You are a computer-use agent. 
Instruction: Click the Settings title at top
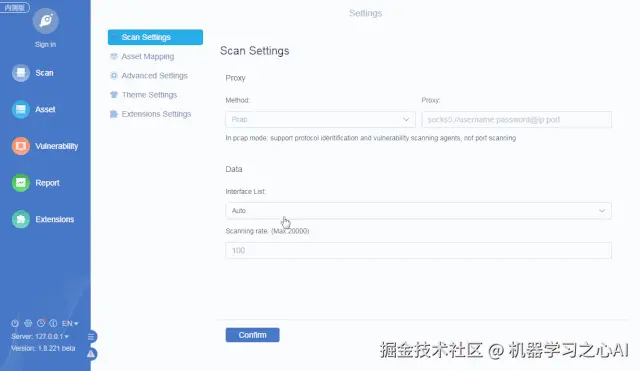(x=366, y=13)
